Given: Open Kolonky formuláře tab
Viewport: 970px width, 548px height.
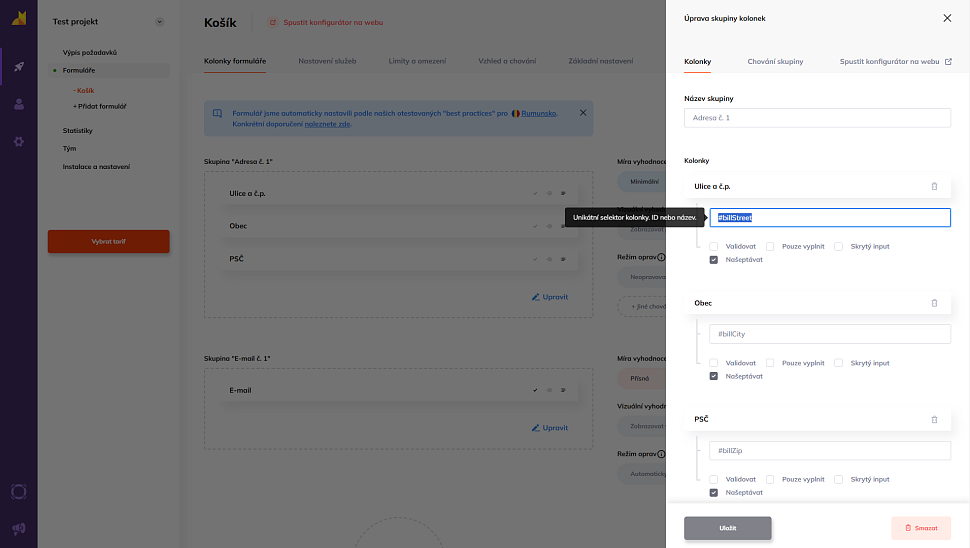Looking at the screenshot, I should point(235,61).
